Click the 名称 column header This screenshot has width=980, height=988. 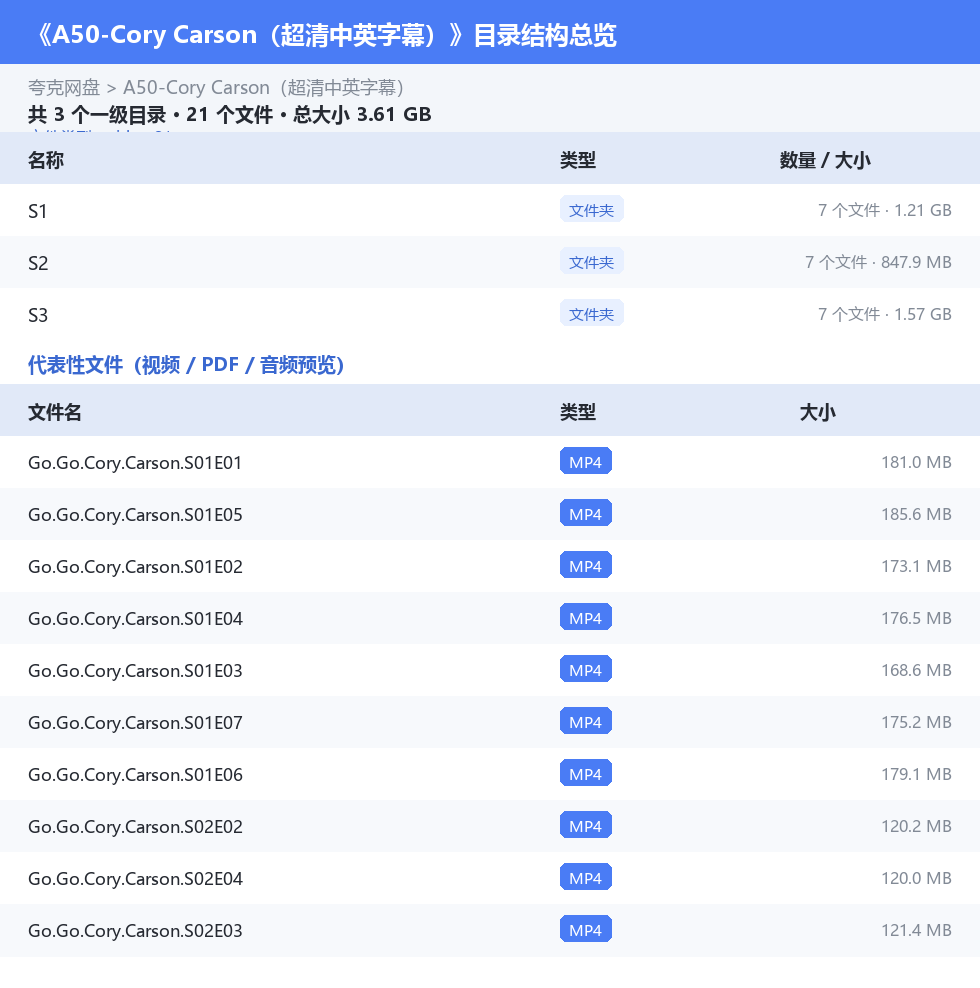tap(45, 160)
